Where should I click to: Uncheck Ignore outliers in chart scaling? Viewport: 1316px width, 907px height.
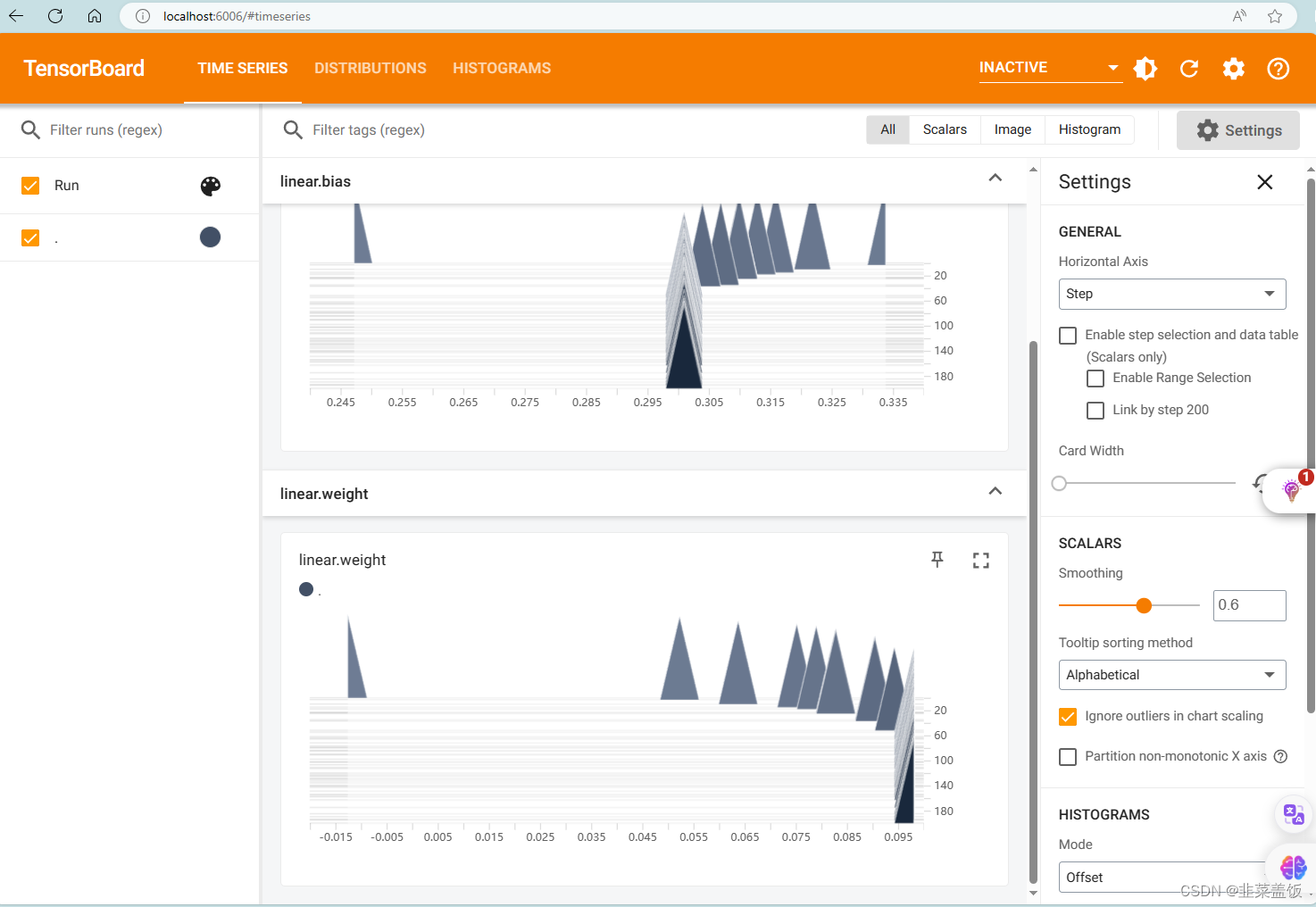pyautogui.click(x=1068, y=717)
